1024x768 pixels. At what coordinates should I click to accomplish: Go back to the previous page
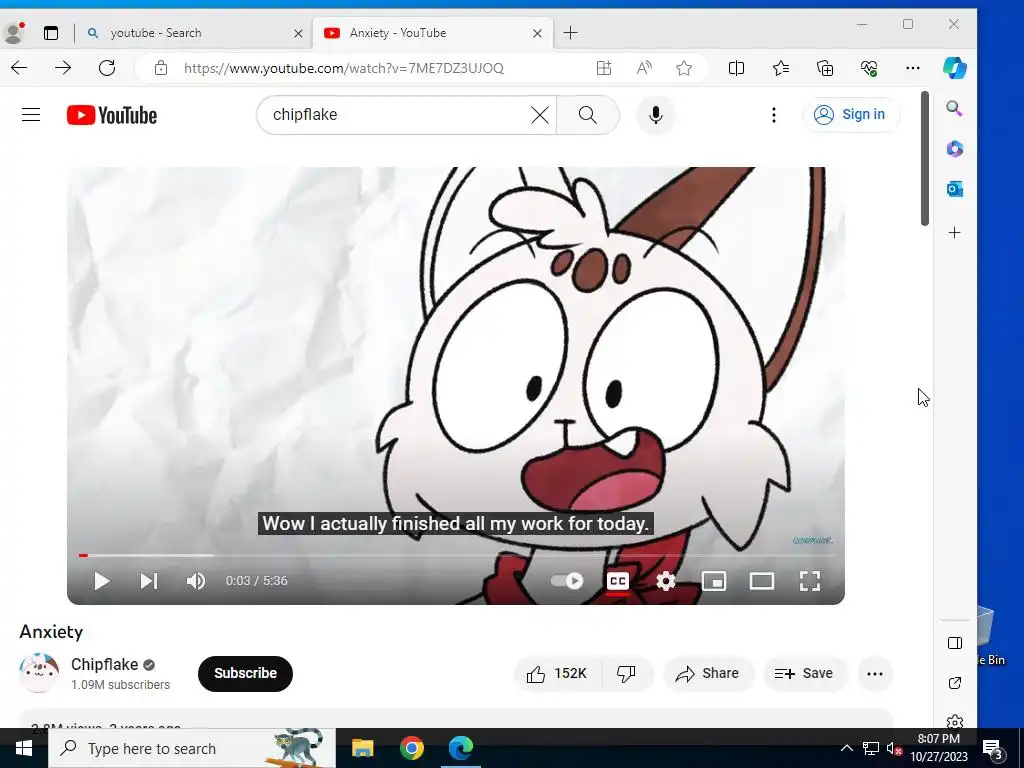[x=19, y=68]
